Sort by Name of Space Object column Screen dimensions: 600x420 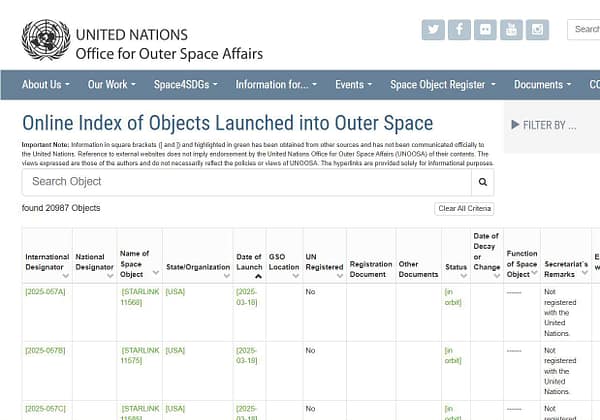tap(139, 261)
